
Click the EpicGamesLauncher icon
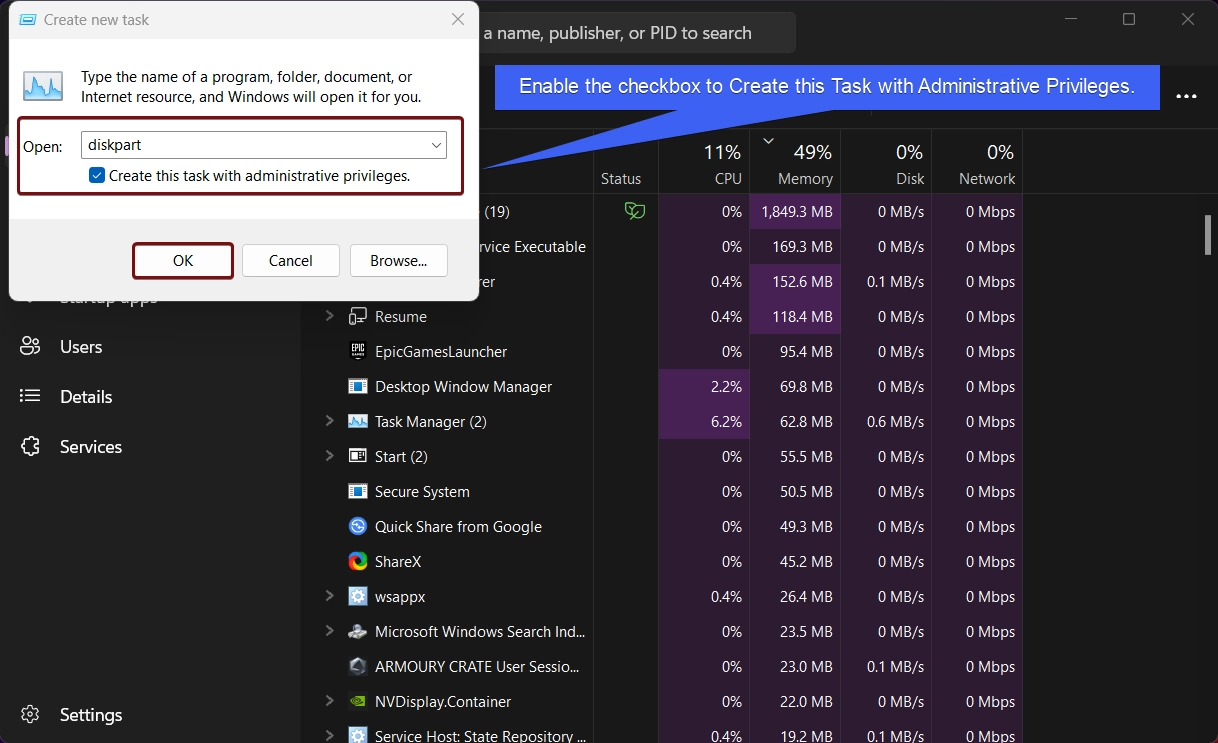[x=358, y=352]
